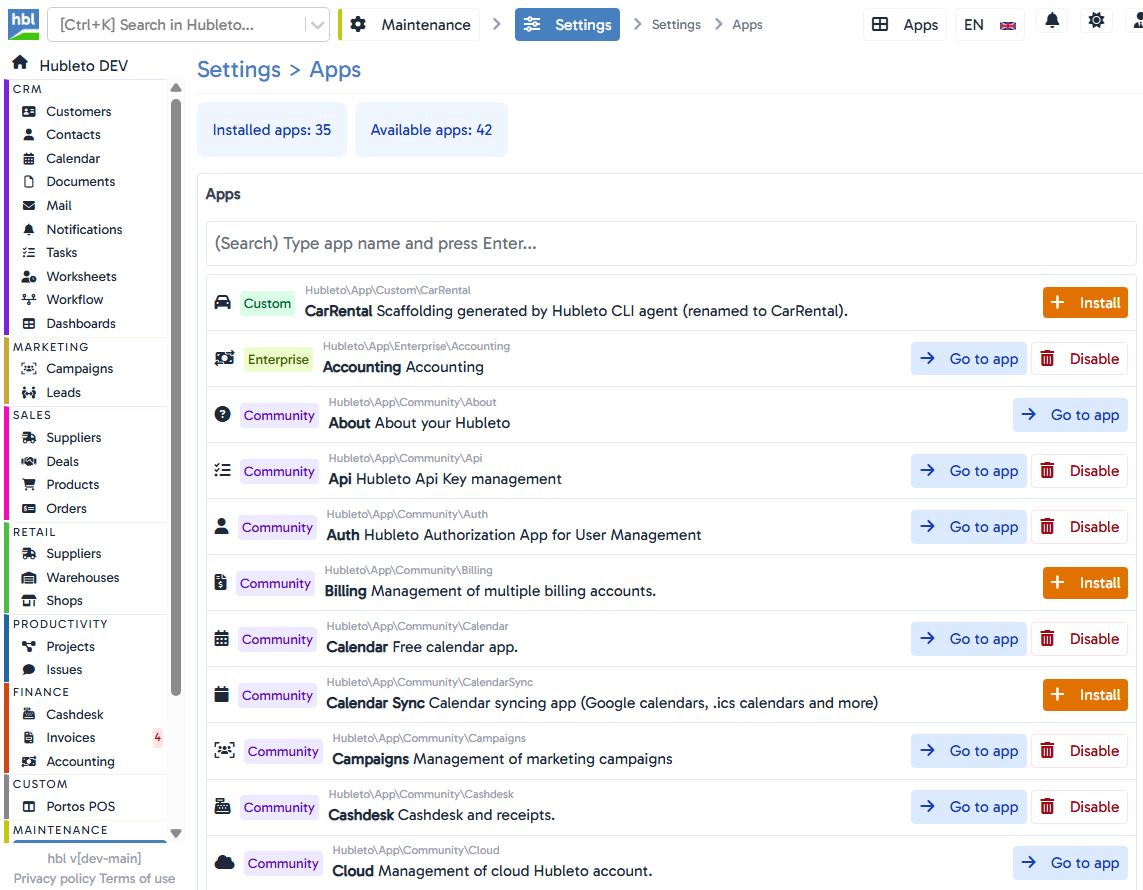Disable the Campaigns app
The image size is (1143, 890).
[x=1079, y=751]
